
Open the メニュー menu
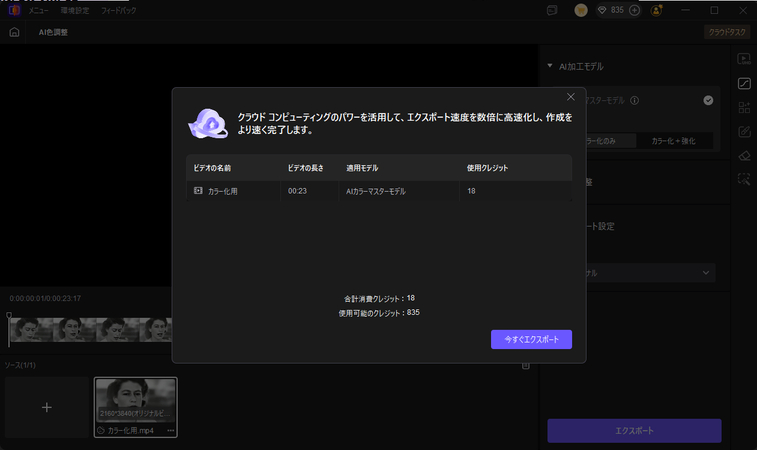38,10
